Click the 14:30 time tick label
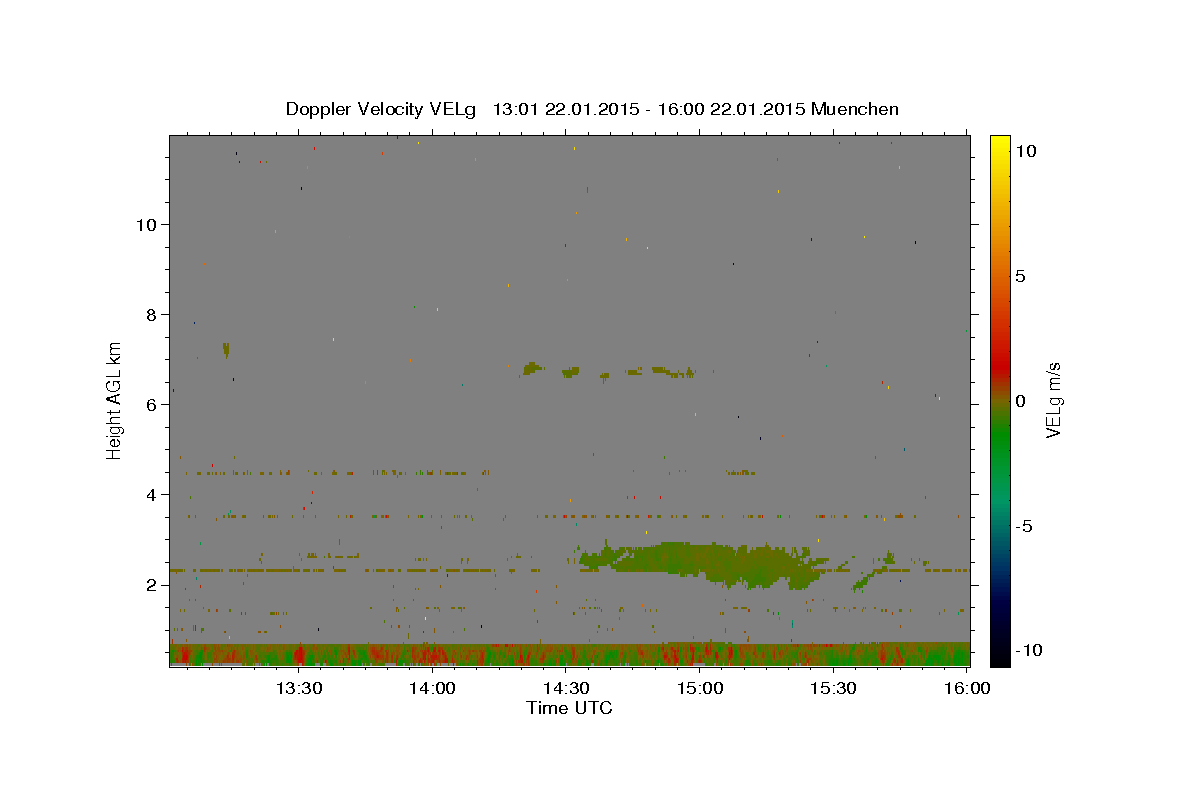 (x=566, y=688)
